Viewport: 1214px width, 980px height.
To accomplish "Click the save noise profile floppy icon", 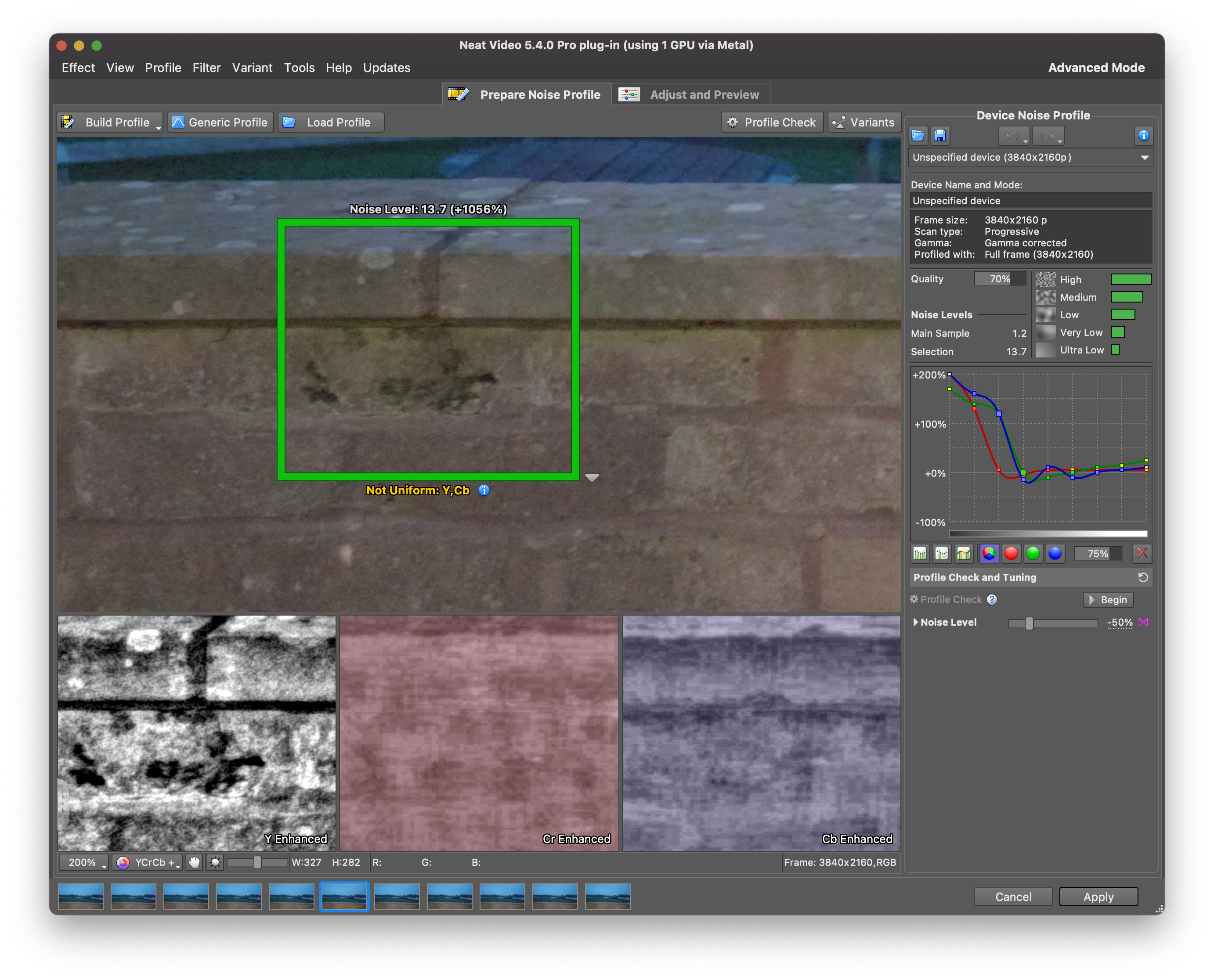I will click(939, 136).
